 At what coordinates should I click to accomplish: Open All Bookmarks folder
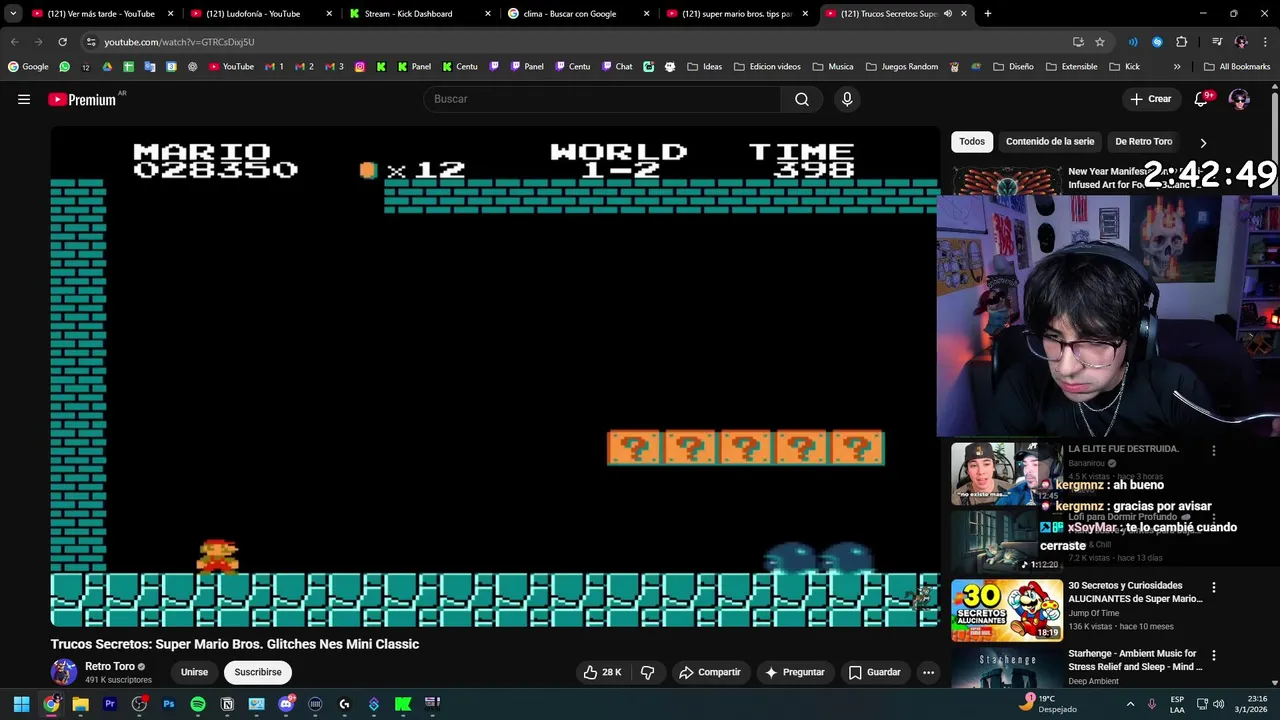[1237, 67]
